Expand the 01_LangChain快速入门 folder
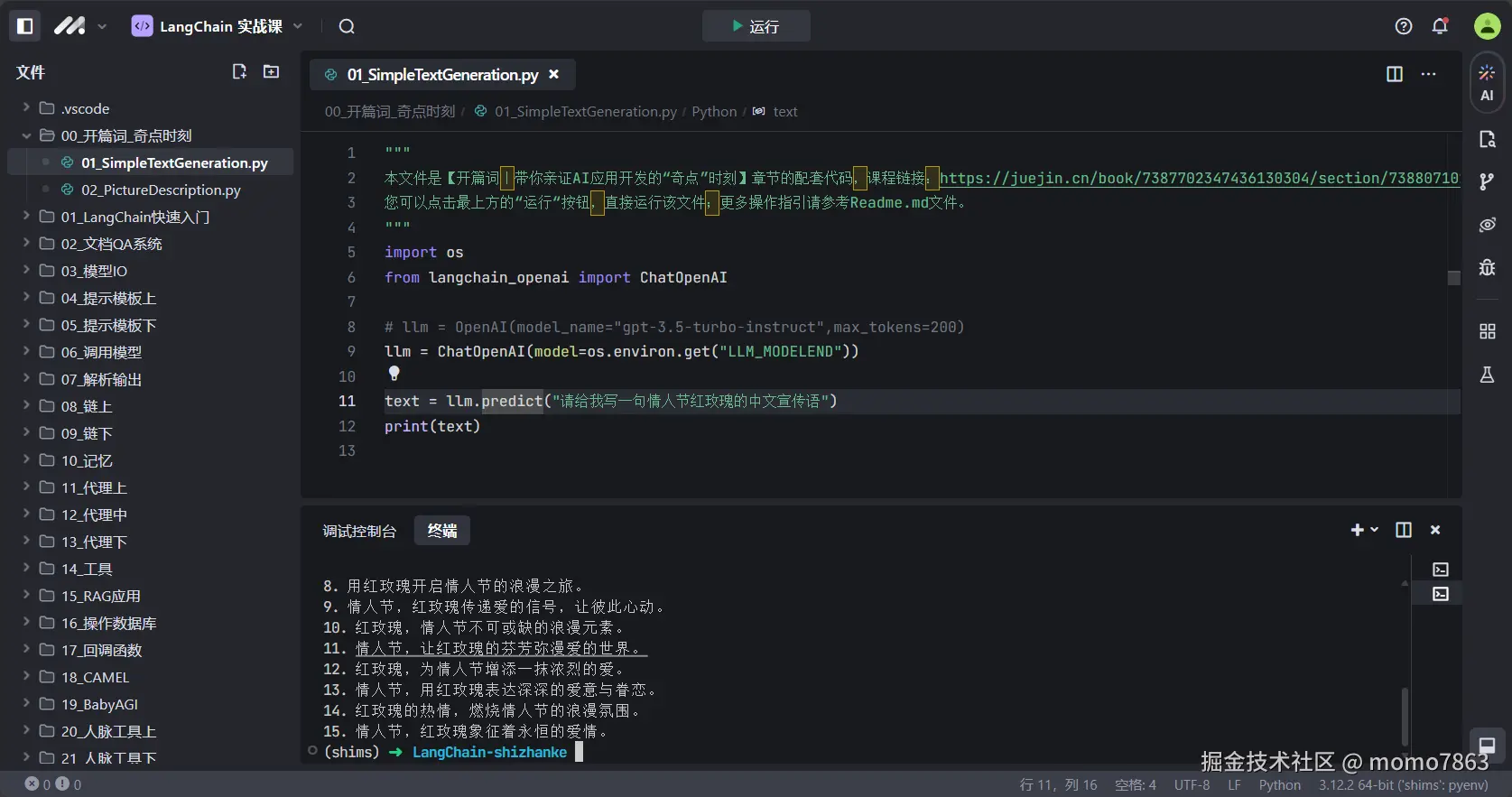 (135, 217)
